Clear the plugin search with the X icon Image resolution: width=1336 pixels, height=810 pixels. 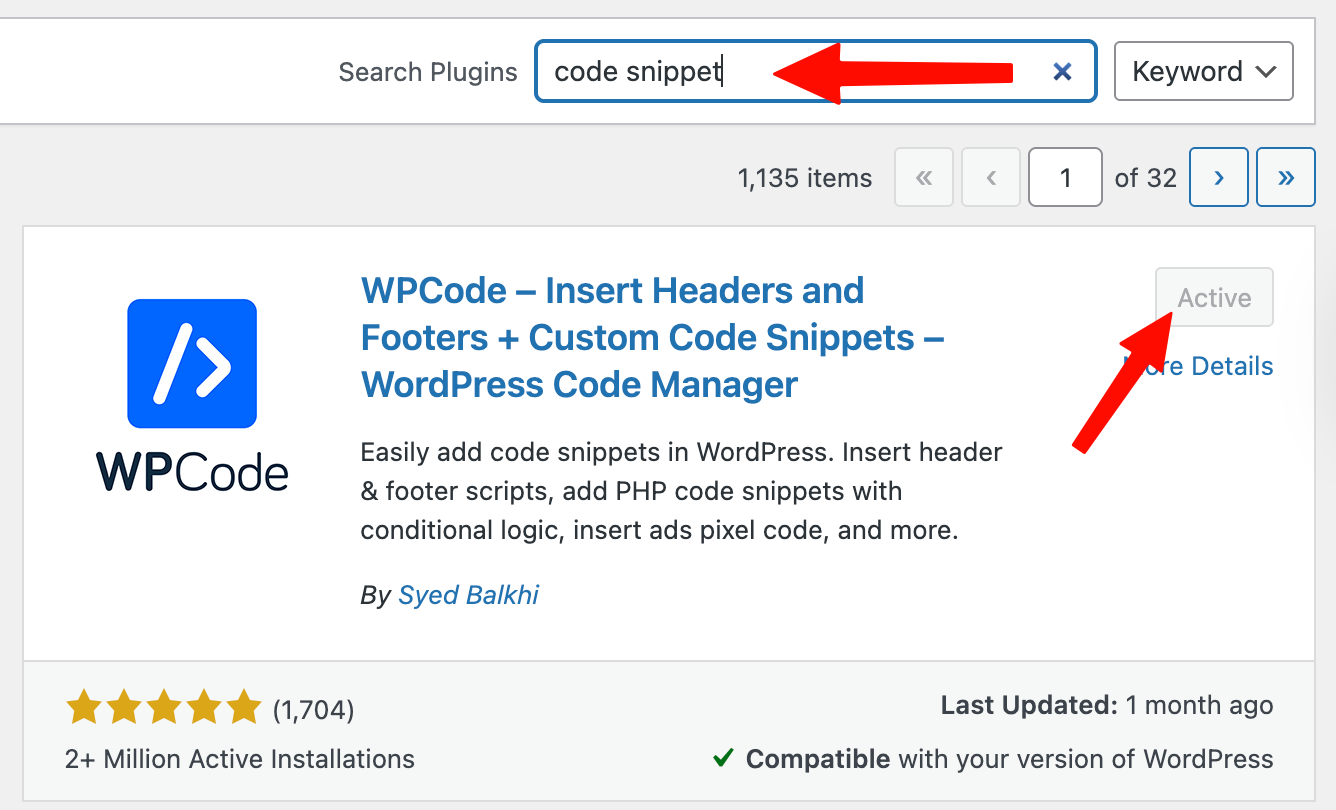(x=1062, y=71)
